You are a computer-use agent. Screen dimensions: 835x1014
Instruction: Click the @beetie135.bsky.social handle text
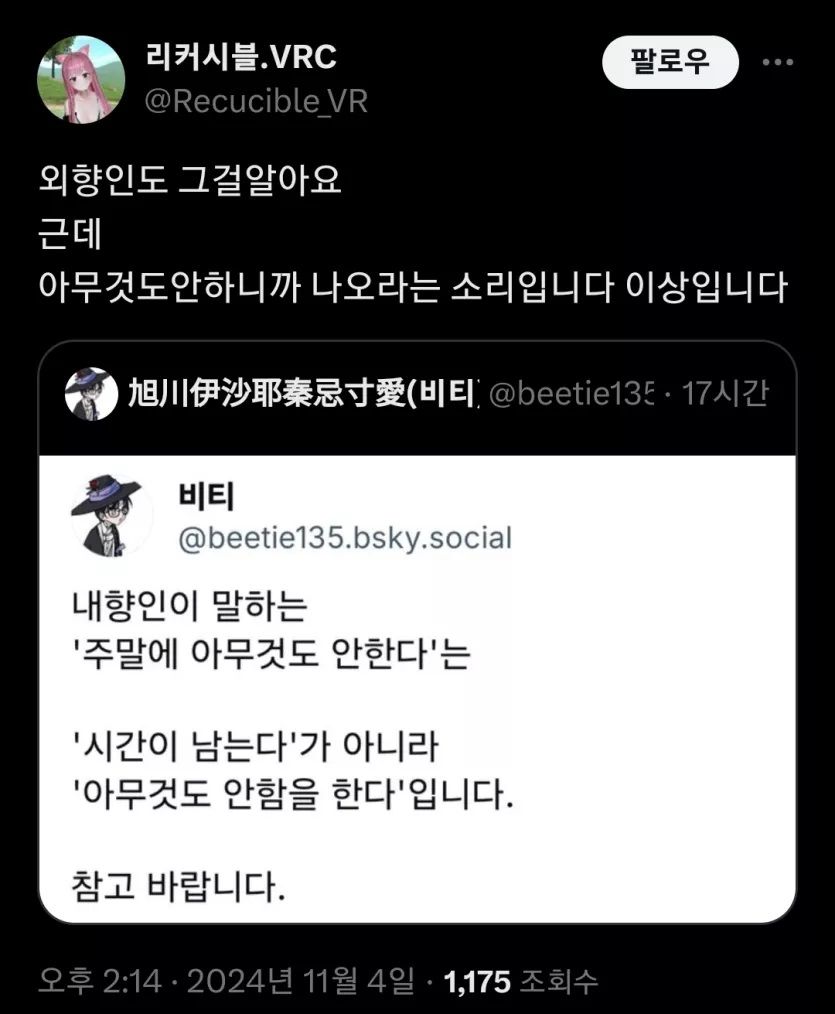[x=344, y=539]
